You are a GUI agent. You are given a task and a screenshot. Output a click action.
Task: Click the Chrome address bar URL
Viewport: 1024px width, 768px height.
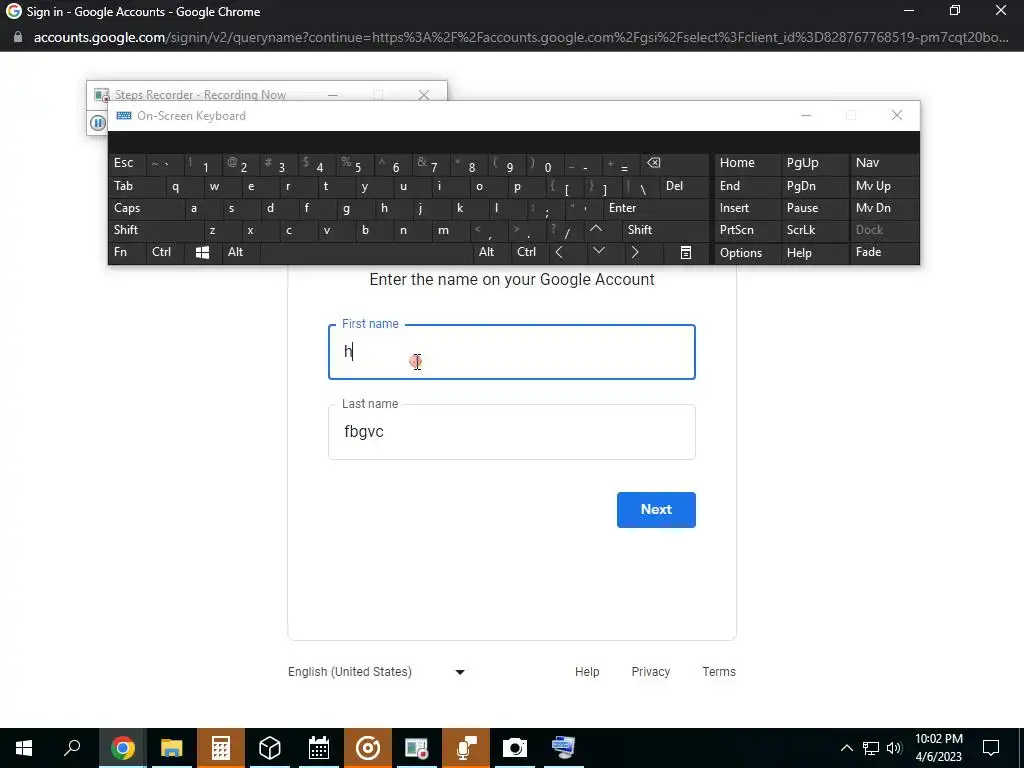pos(521,37)
